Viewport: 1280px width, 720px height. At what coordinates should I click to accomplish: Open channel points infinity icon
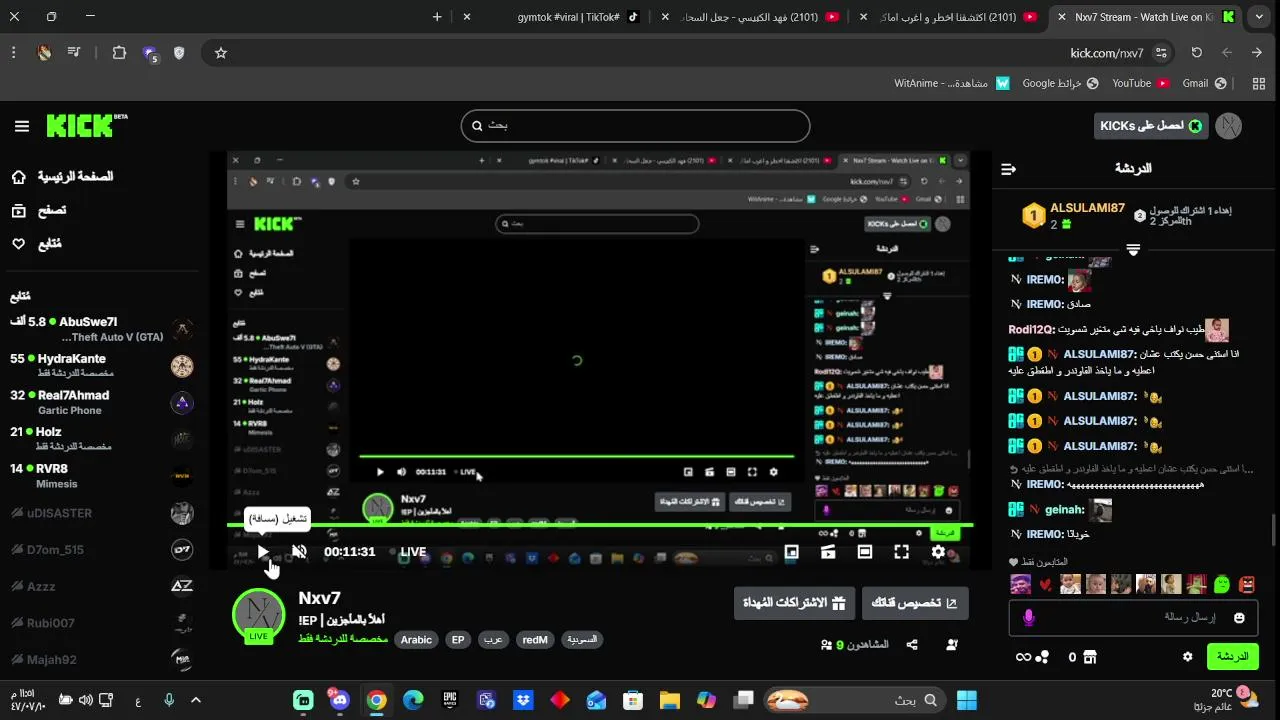(x=1023, y=657)
